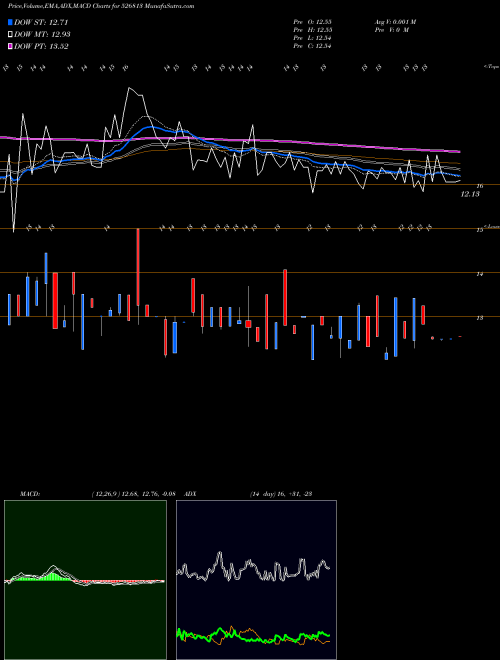Open the green MACD histogram panel
The height and width of the screenshot is (660, 500).
coord(85,580)
